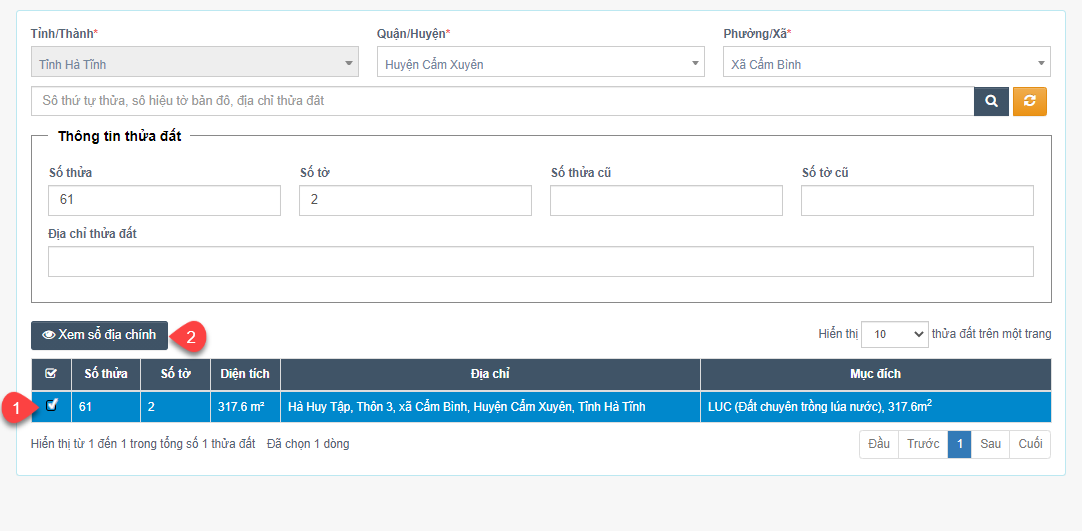Click the Số tờ input field
Screen dimensions: 1082x531
pyautogui.click(x=415, y=200)
